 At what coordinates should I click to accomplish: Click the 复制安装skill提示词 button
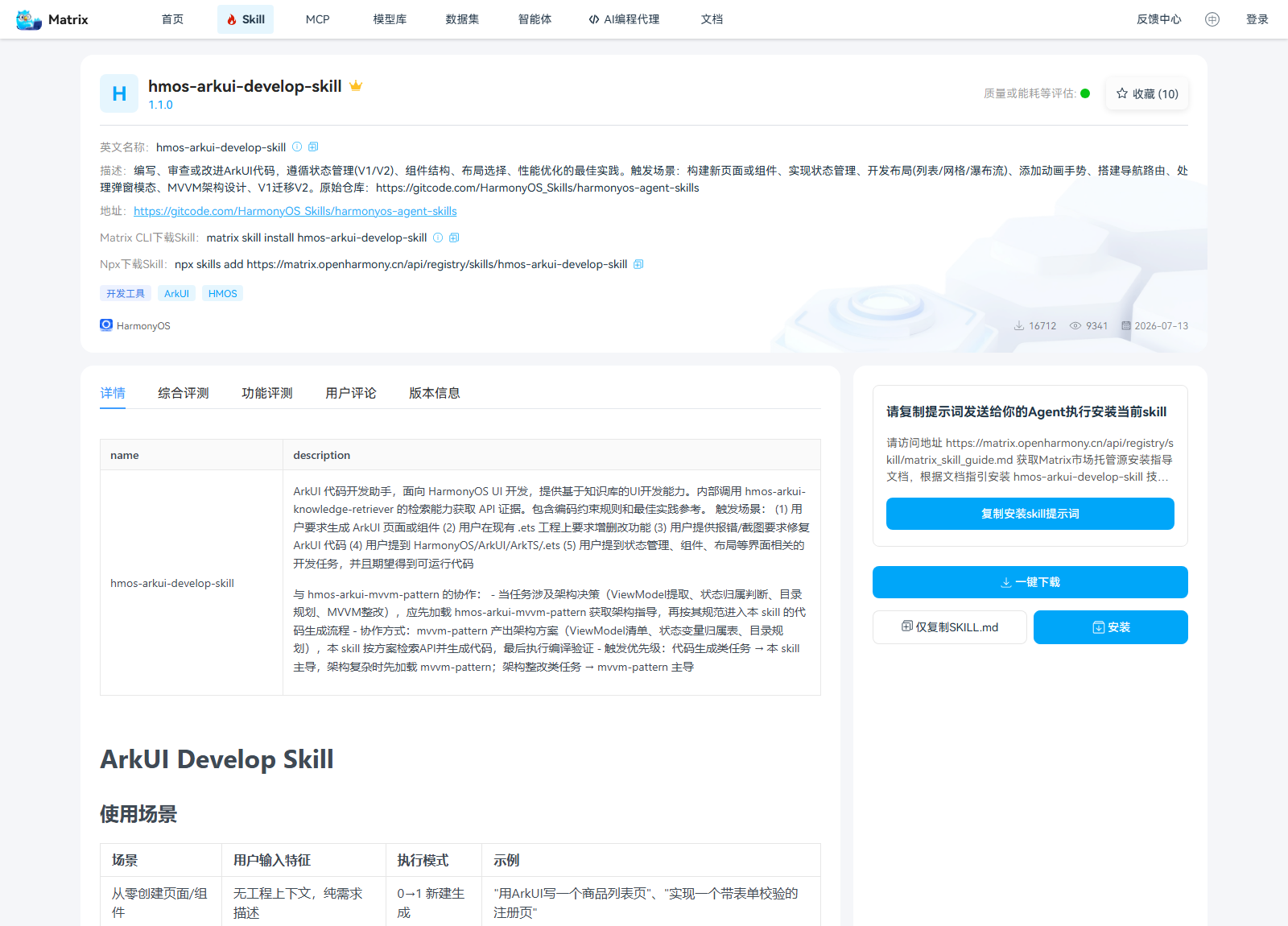point(1030,514)
